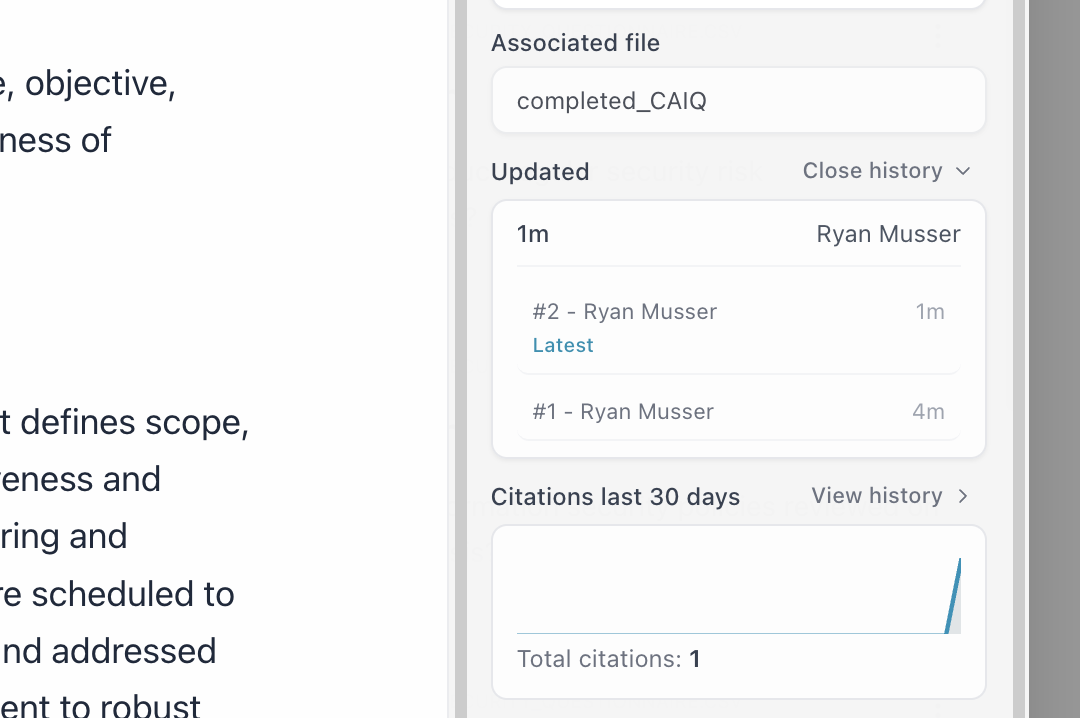This screenshot has height=718, width=1080.
Task: Click the Latest version label
Action: tap(563, 344)
